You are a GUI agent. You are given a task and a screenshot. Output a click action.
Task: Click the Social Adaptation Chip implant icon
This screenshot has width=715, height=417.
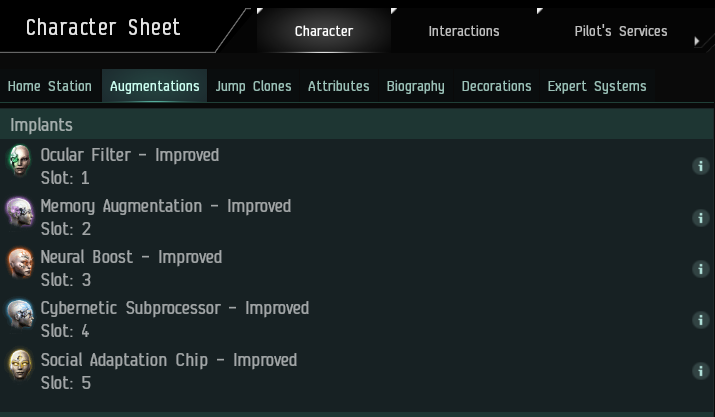click(20, 365)
